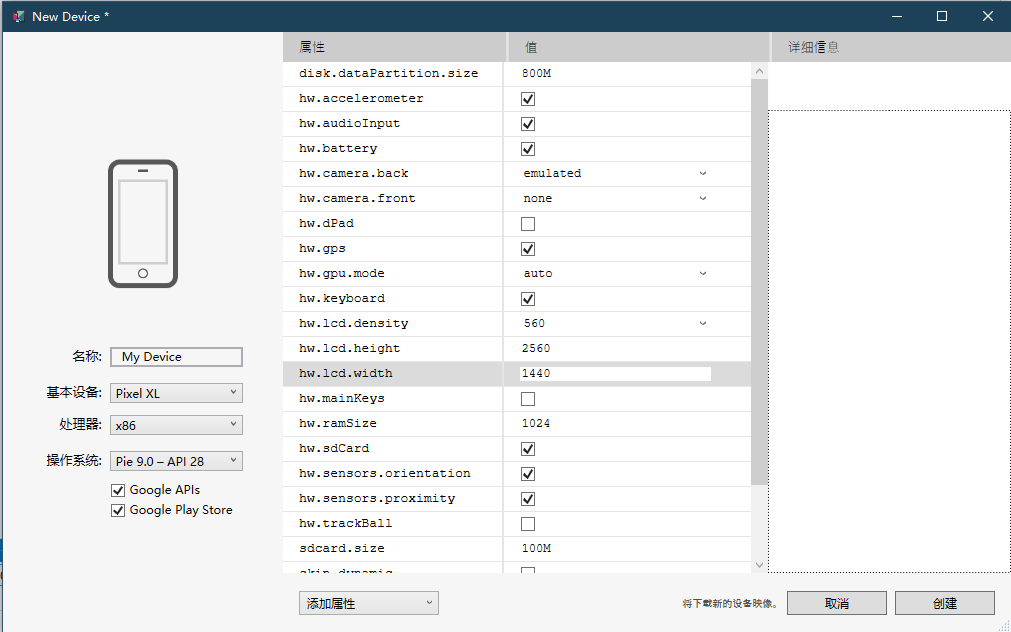This screenshot has width=1011, height=632.
Task: Click the 取消 button
Action: [x=836, y=603]
